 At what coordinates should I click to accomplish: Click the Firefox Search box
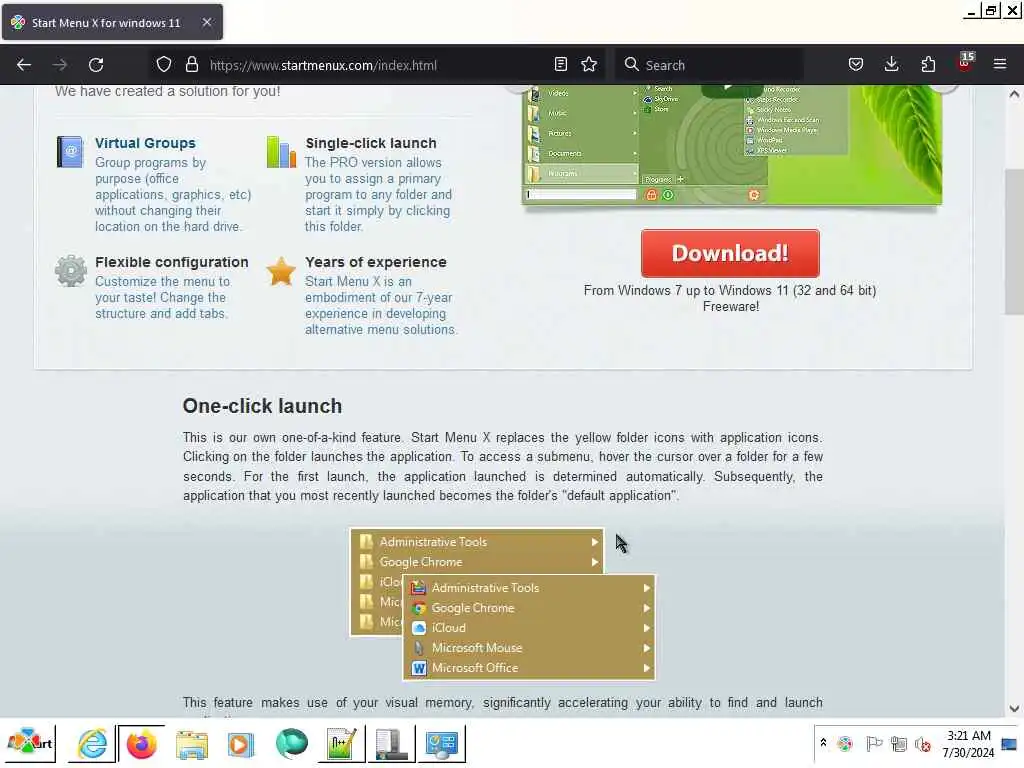click(709, 65)
